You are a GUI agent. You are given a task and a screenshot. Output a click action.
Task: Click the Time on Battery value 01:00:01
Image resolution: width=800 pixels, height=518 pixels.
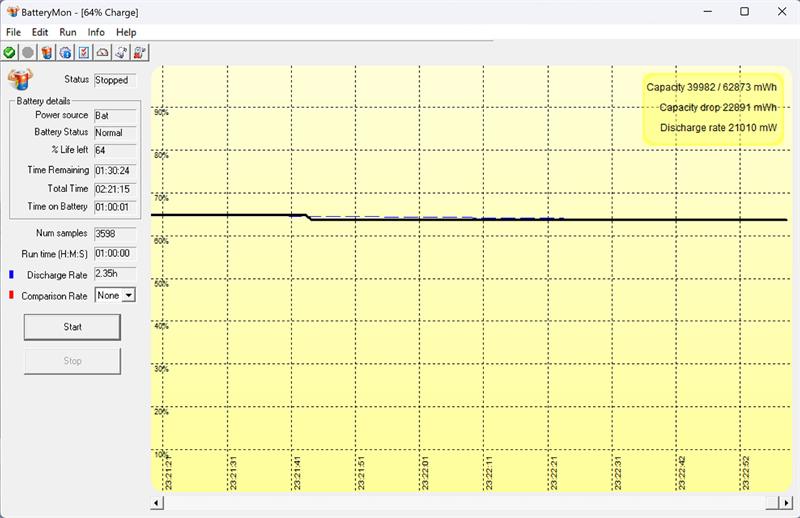(115, 207)
